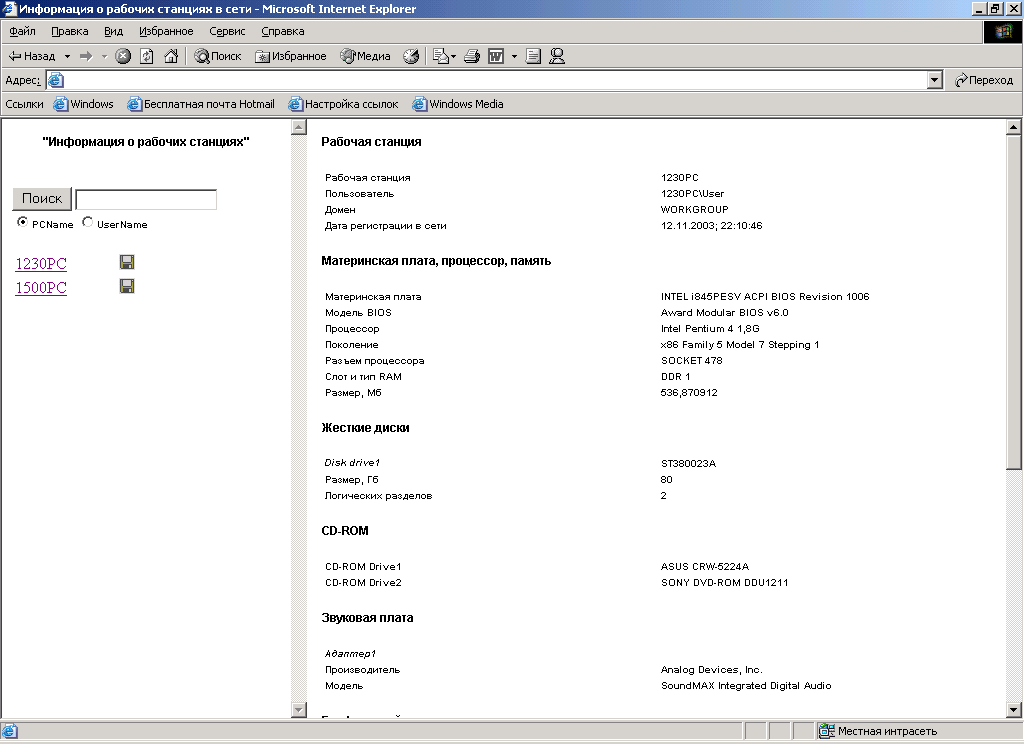The image size is (1024, 744).
Task: Open the Edit with Word dropdown arrow
Action: pyautogui.click(x=515, y=56)
